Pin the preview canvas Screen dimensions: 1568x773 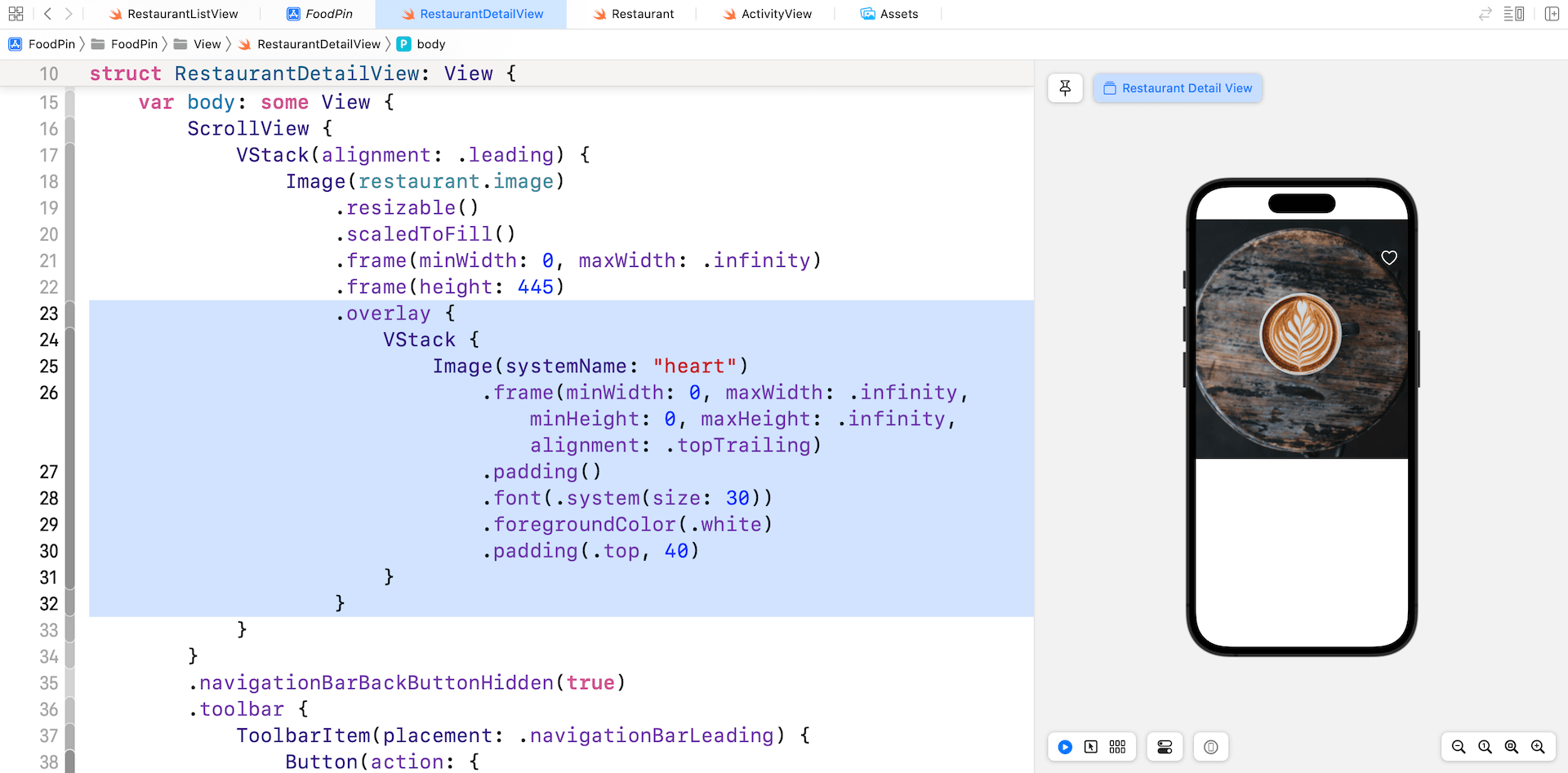click(x=1065, y=88)
